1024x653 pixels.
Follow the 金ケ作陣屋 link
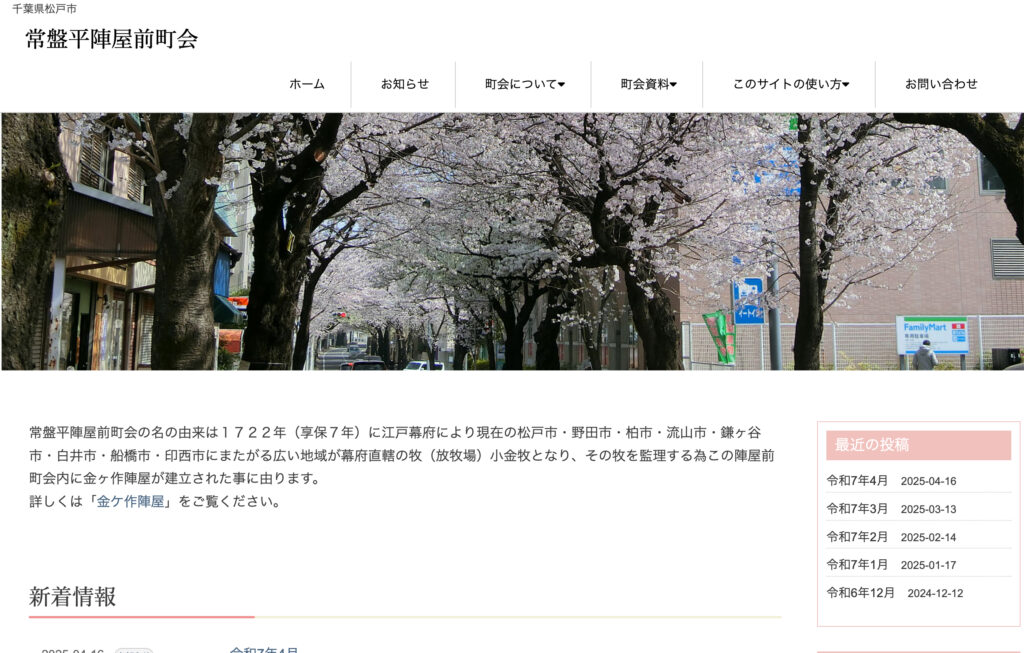(x=131, y=502)
